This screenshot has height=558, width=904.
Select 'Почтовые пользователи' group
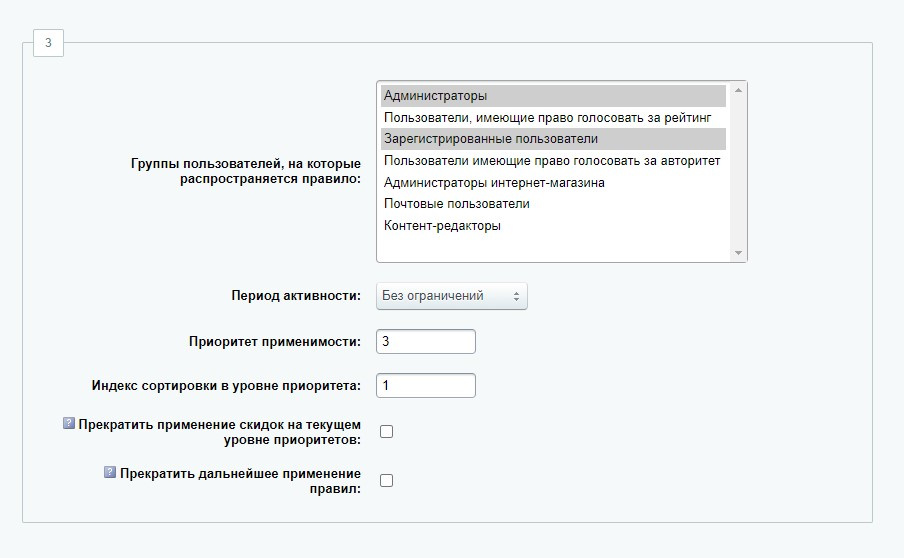pos(553,204)
